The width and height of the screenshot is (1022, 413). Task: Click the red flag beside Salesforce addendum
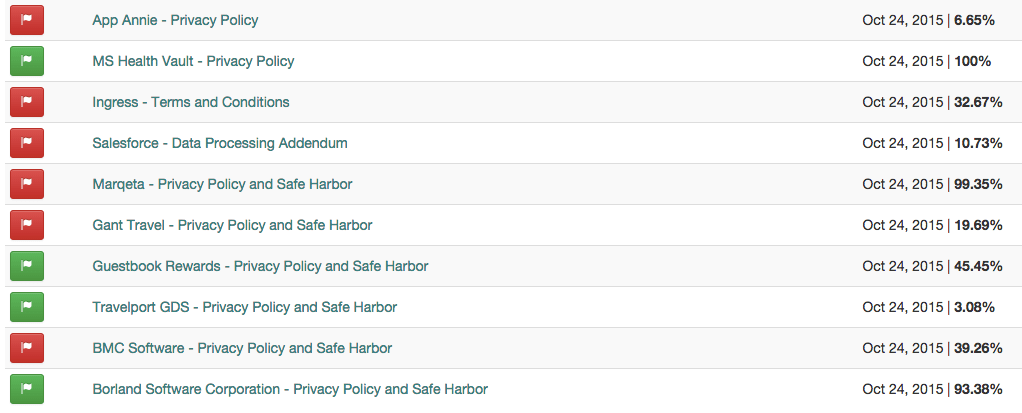click(27, 143)
